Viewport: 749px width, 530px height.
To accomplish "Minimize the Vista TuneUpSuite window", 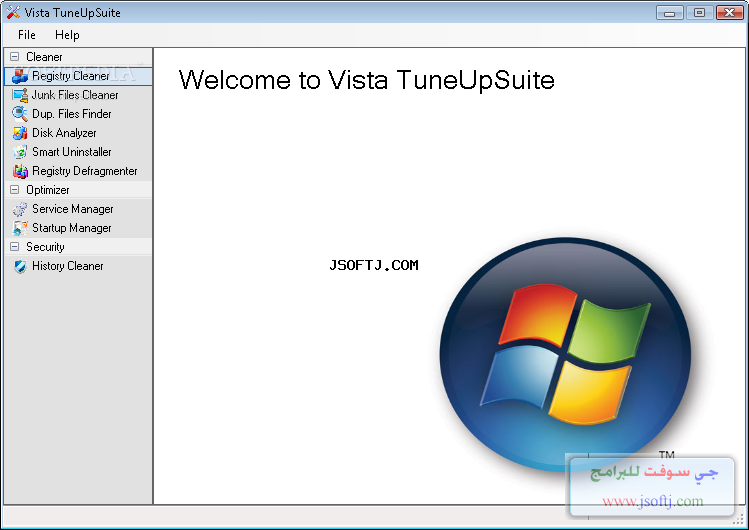I will 670,13.
